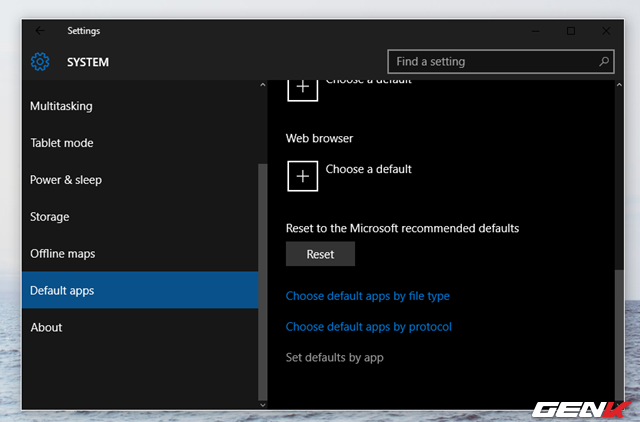Go to Storage settings
This screenshot has width=640, height=422.
pos(140,217)
